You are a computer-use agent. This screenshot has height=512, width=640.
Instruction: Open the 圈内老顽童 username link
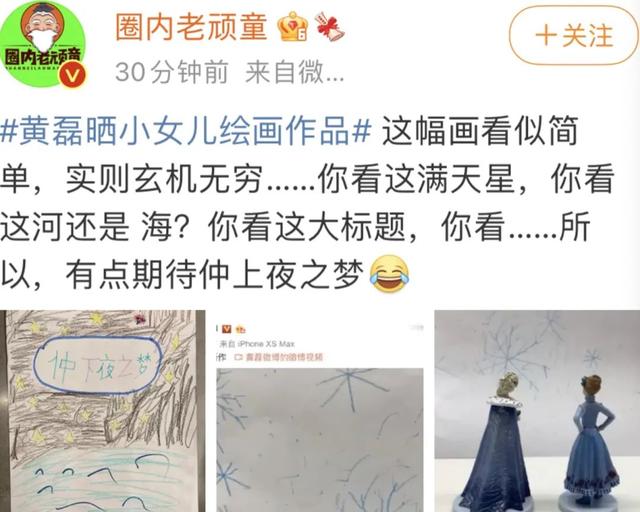[191, 27]
